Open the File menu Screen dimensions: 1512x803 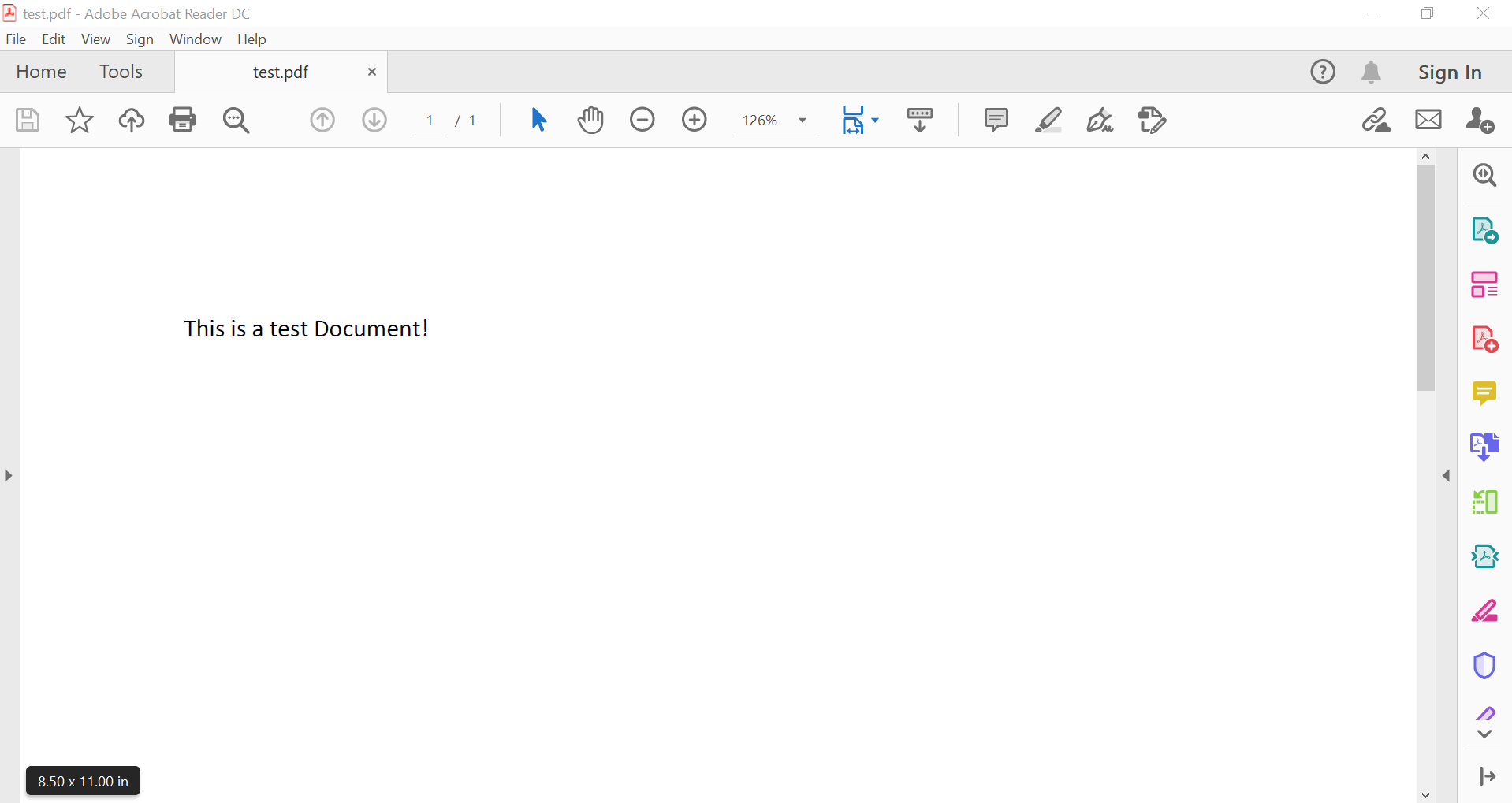[x=16, y=39]
